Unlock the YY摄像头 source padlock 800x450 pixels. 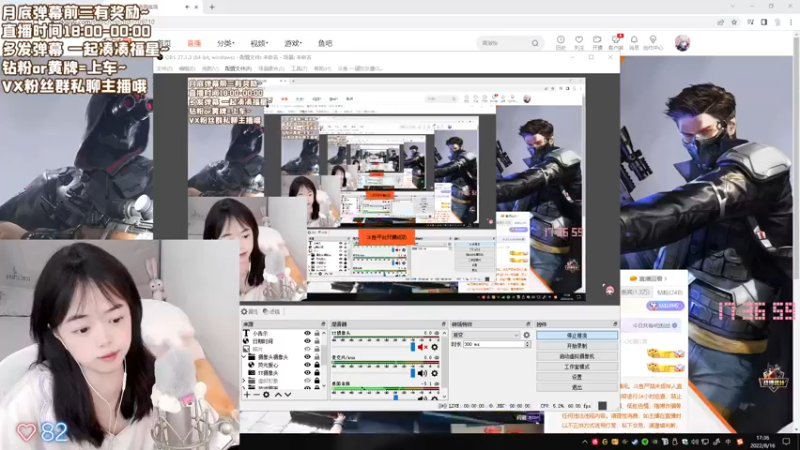317,373
